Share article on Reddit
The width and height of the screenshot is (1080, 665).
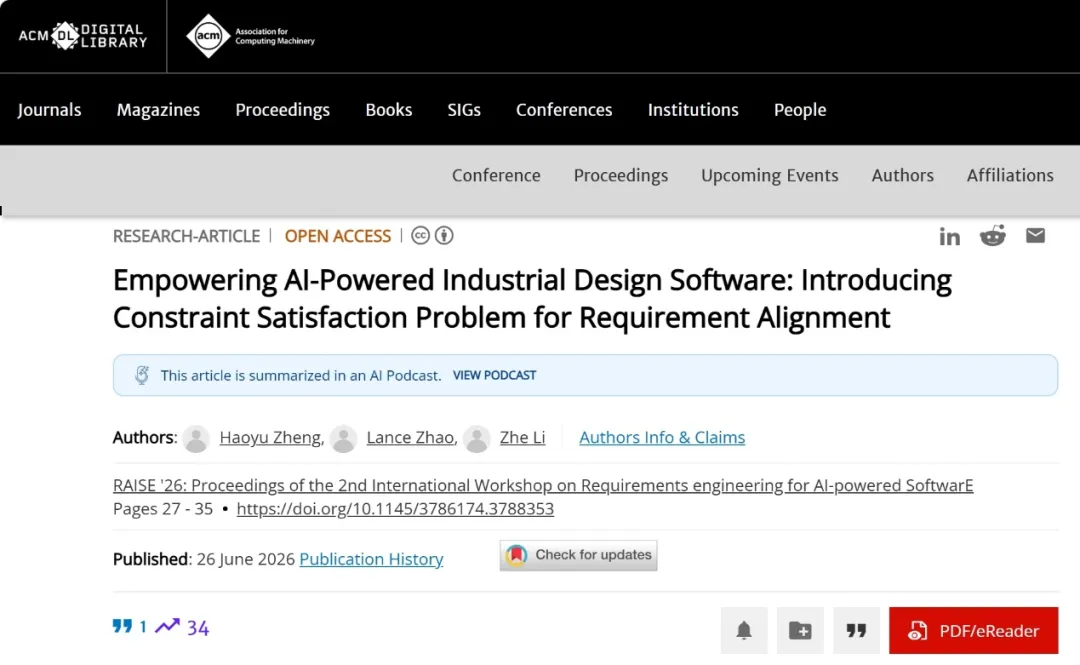(993, 236)
